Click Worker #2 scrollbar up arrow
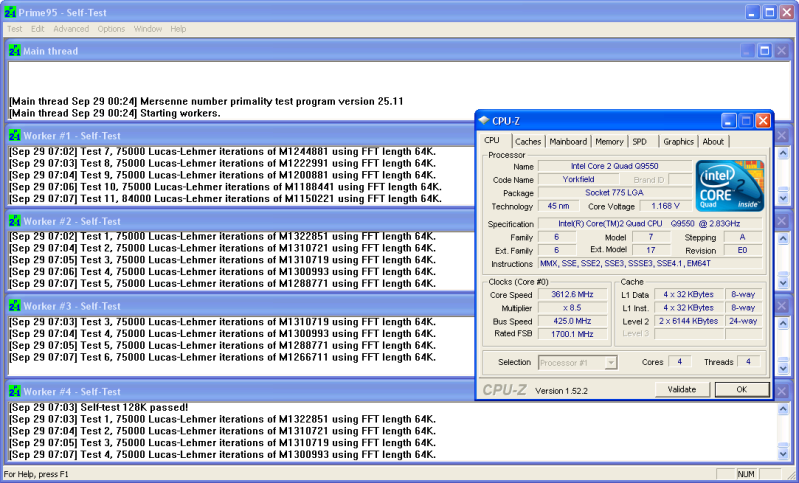Image resolution: width=799 pixels, height=483 pixels. [783, 238]
